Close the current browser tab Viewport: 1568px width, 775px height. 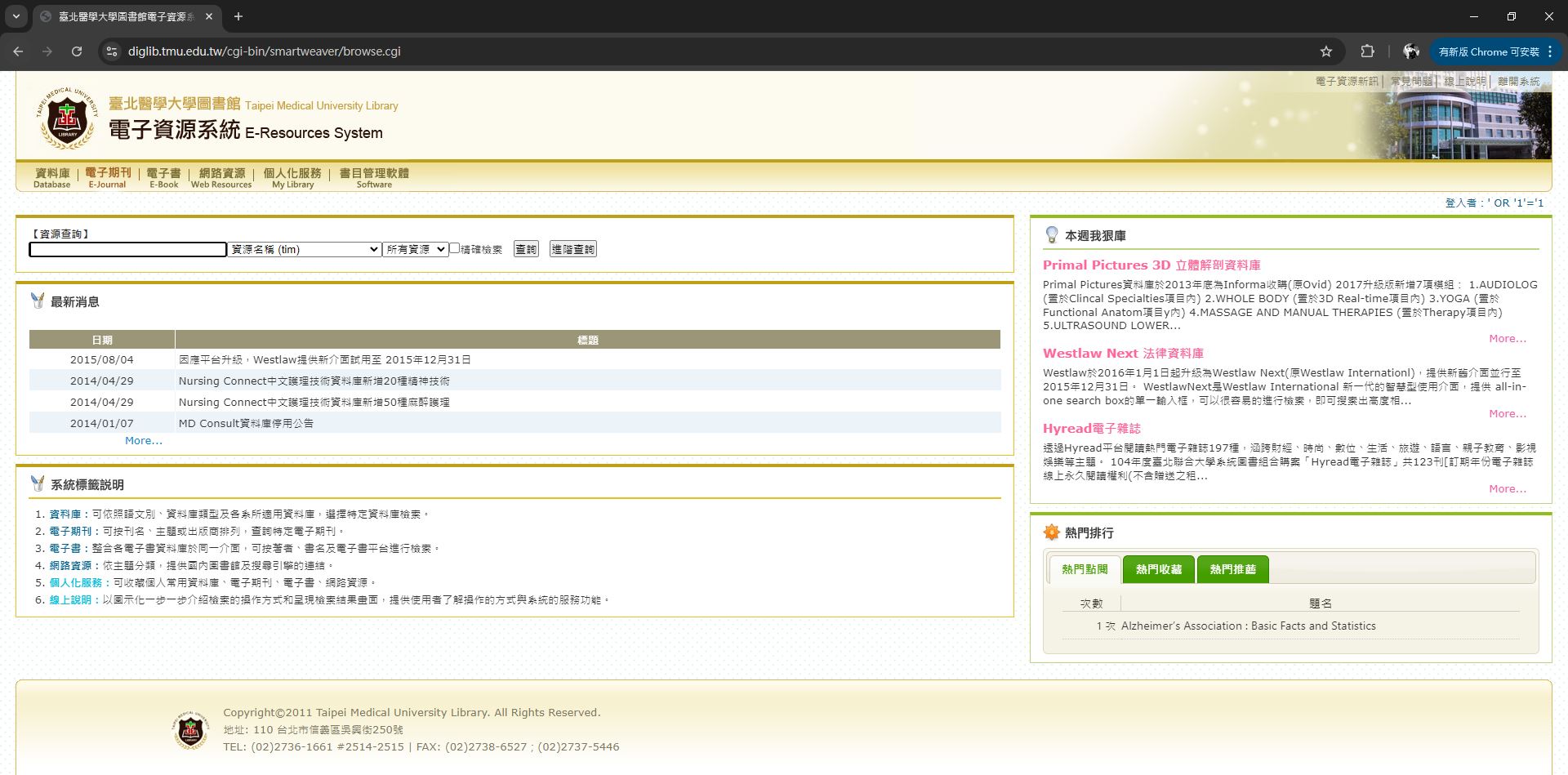(x=209, y=16)
